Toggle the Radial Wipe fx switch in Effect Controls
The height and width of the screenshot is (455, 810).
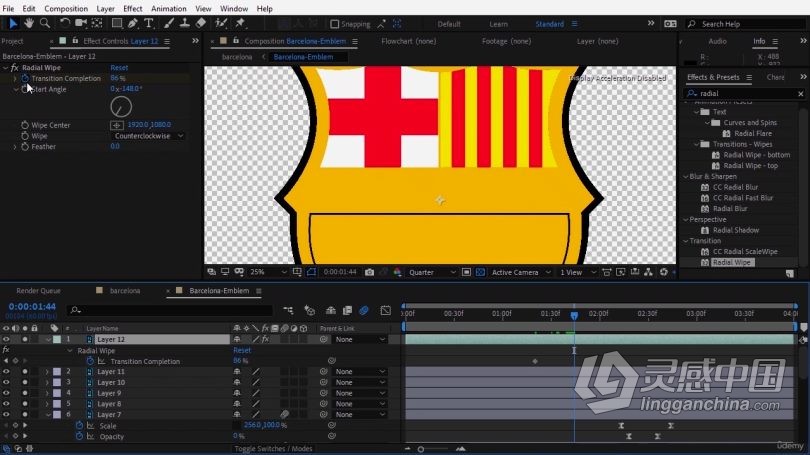click(x=14, y=68)
